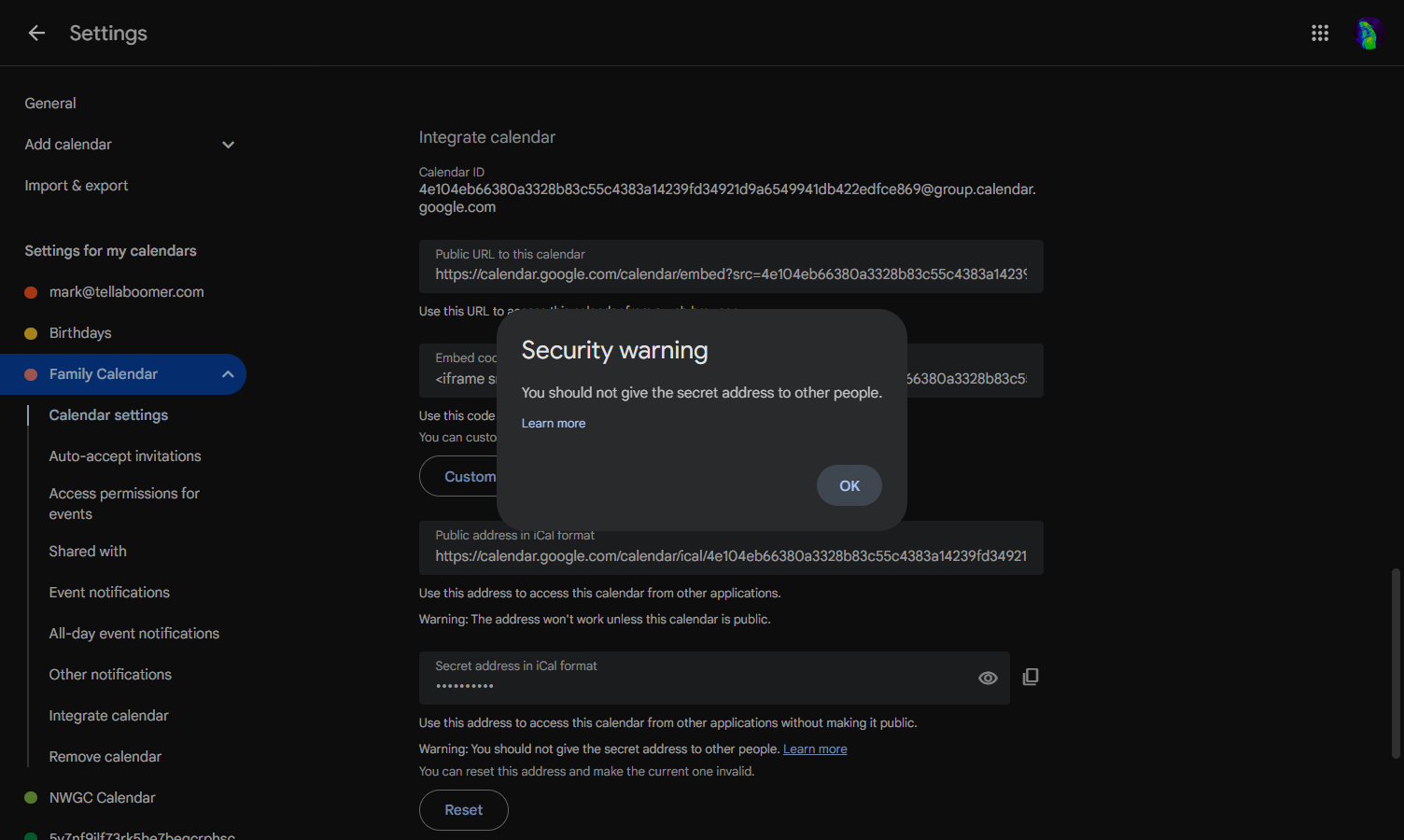Screen dimensions: 1404x840
Task: Go back using the Settings arrow
Action: (36, 34)
